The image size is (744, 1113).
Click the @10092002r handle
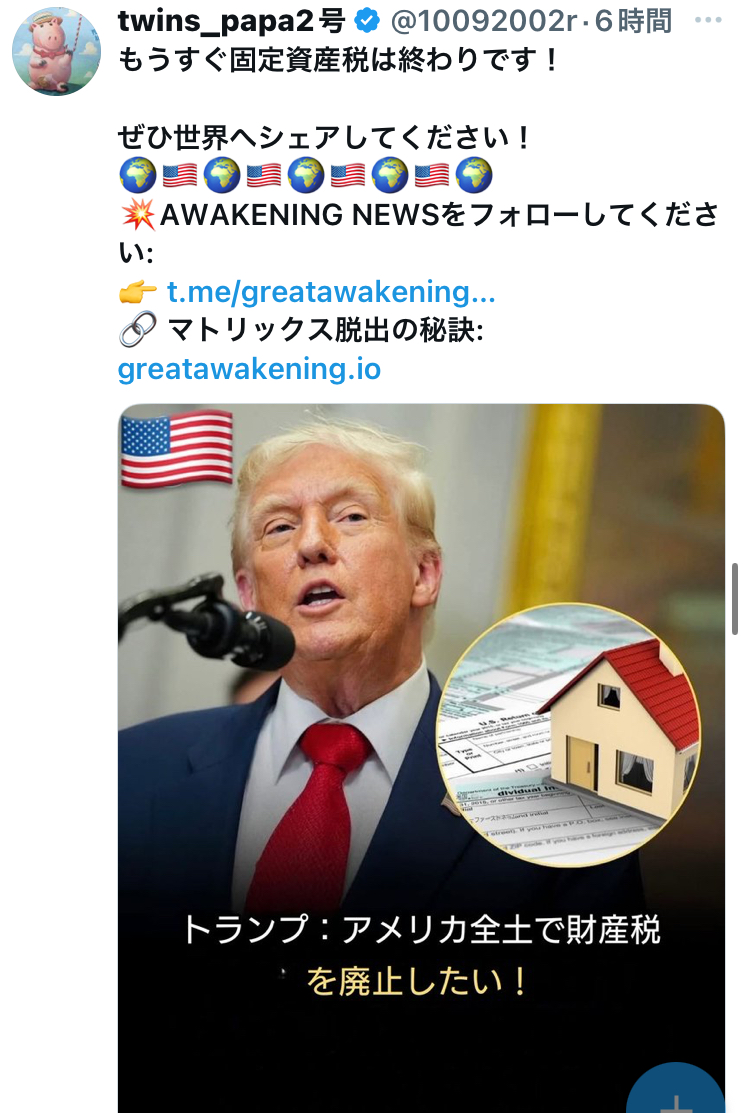483,21
